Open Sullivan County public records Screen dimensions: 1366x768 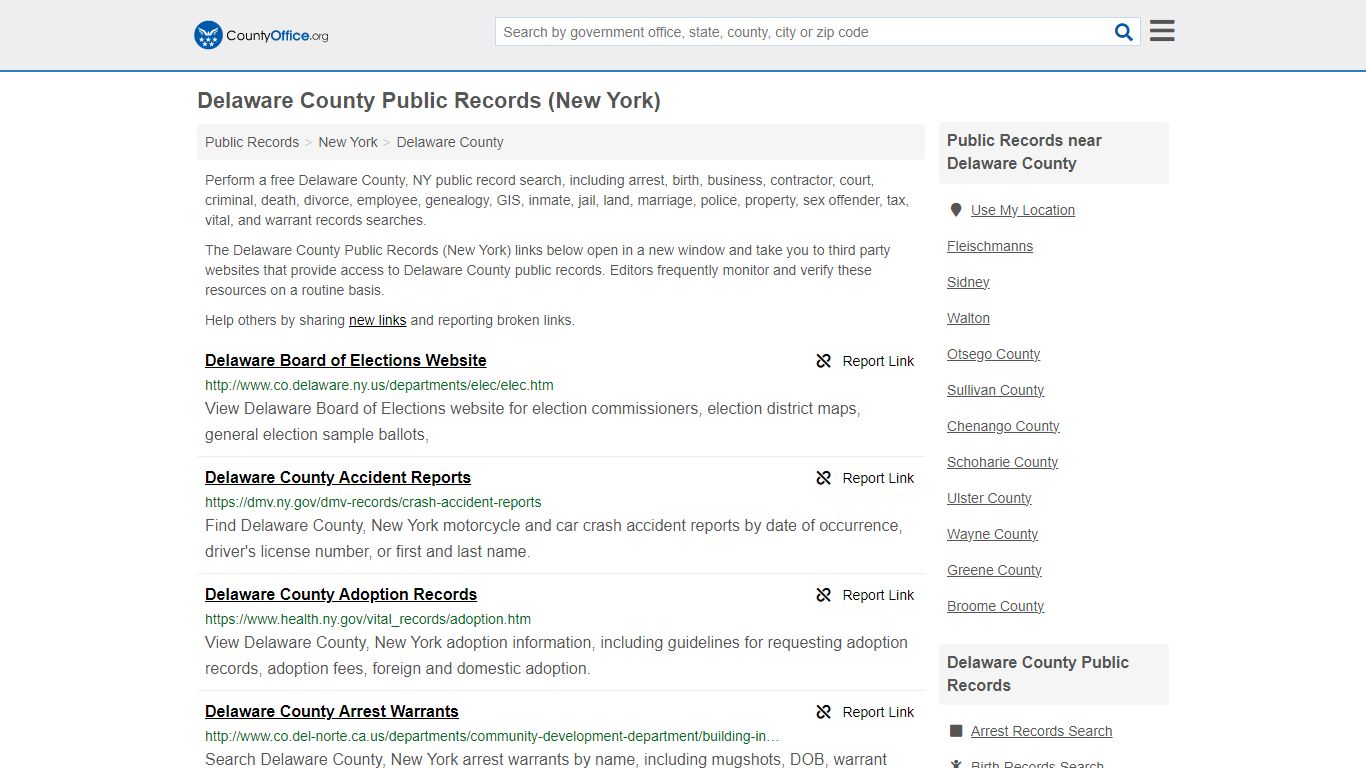[995, 390]
